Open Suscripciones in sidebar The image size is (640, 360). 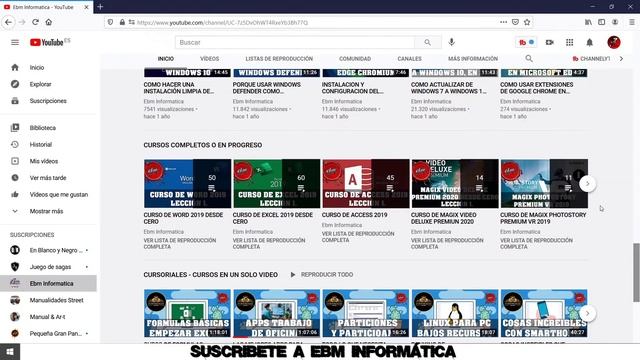pyautogui.click(x=48, y=101)
